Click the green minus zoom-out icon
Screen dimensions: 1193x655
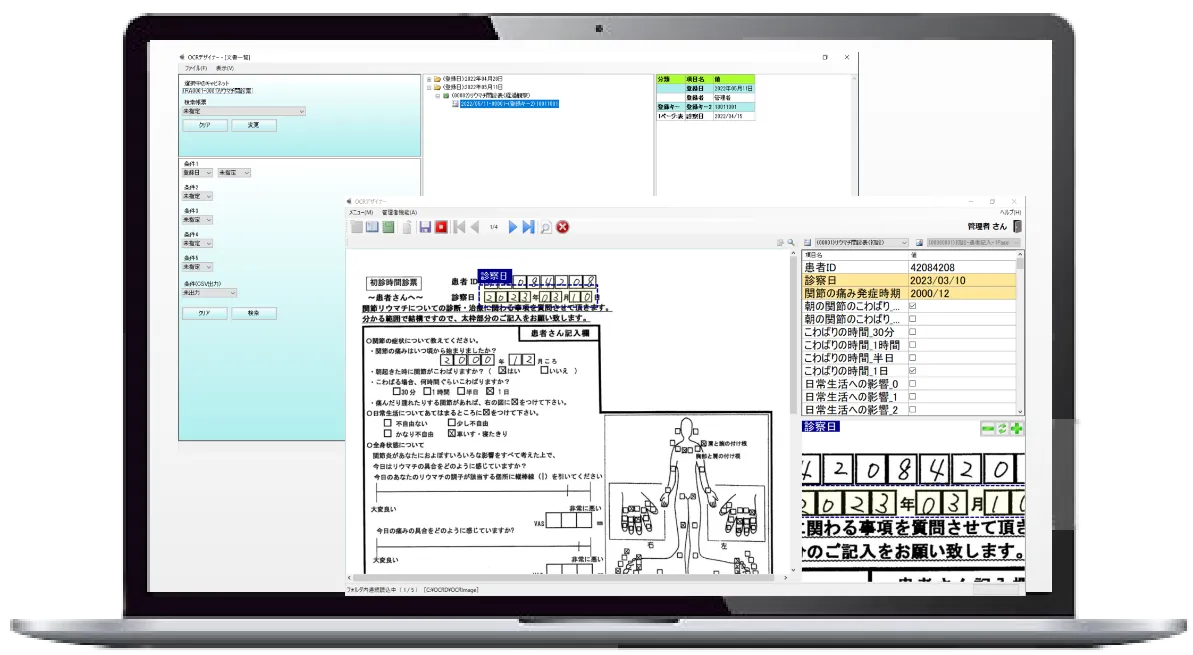click(x=988, y=428)
